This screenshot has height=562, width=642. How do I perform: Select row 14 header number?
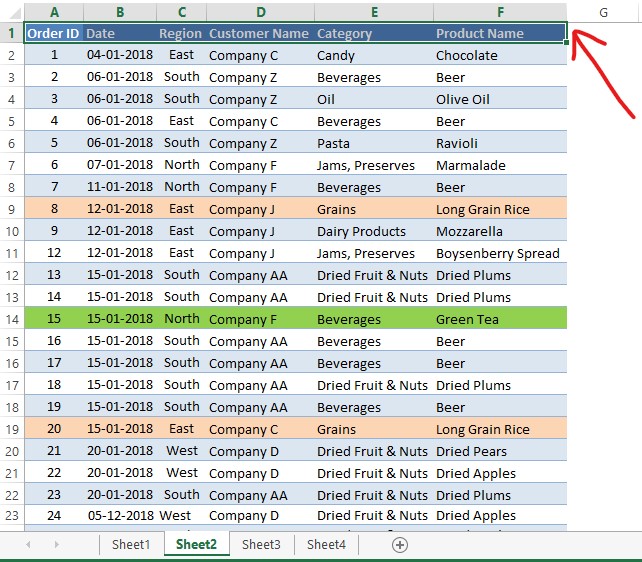pos(11,319)
